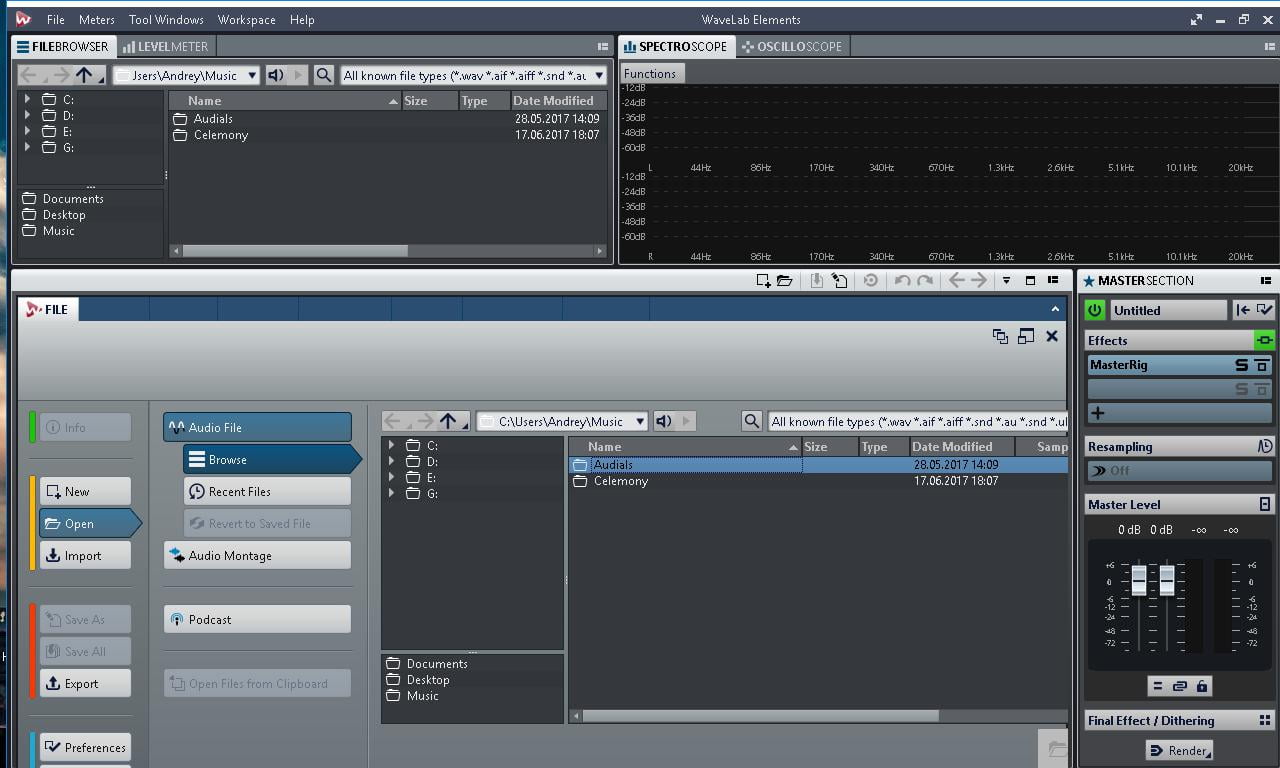Screen dimensions: 1280x768
Task: Open file types filter dropdown in top File Browser
Action: coord(599,75)
